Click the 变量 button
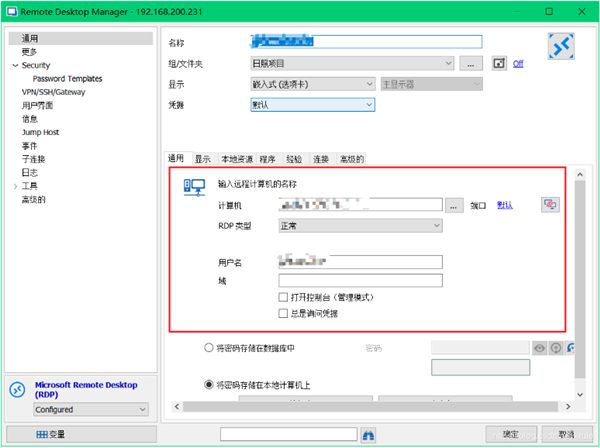 pyautogui.click(x=82, y=435)
